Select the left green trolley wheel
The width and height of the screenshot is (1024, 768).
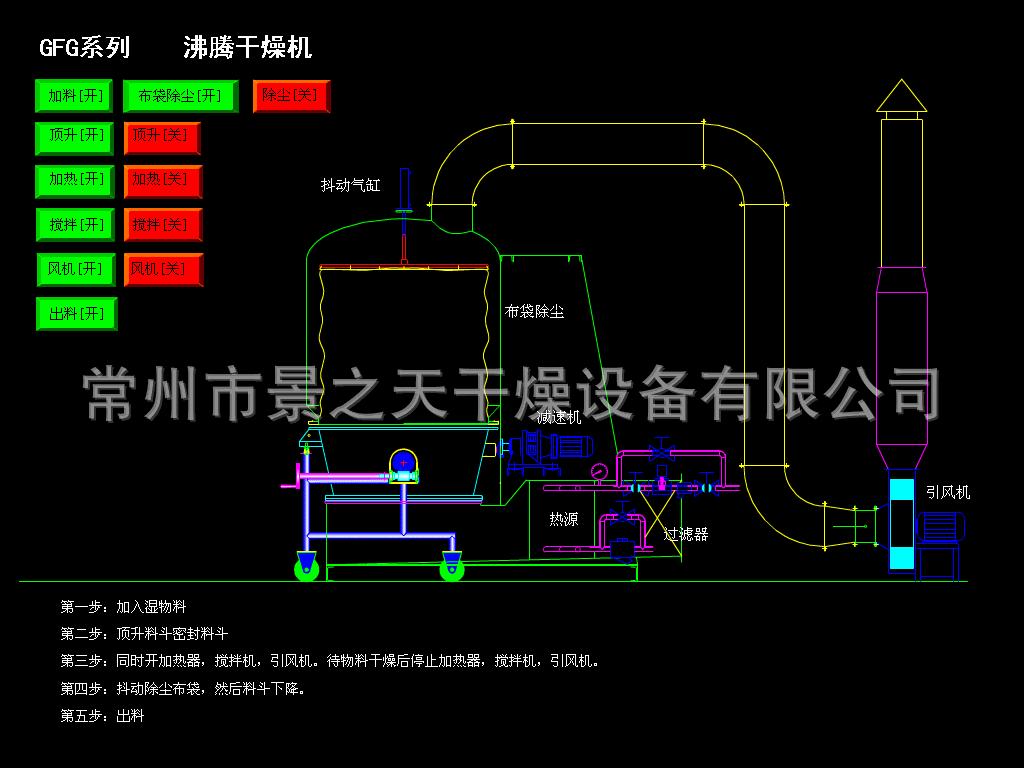click(x=307, y=568)
